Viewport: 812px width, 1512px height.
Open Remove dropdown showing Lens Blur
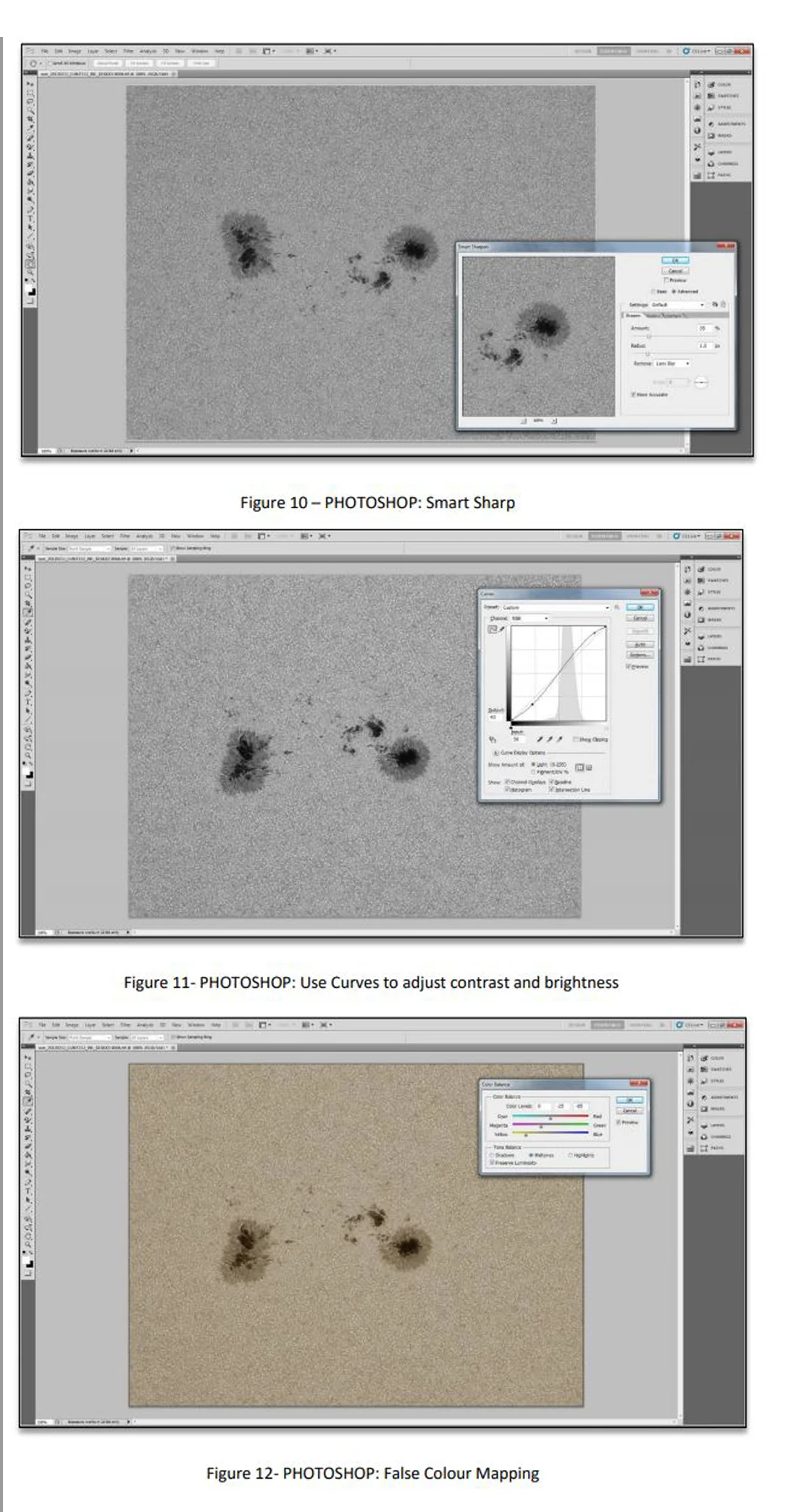(x=673, y=364)
